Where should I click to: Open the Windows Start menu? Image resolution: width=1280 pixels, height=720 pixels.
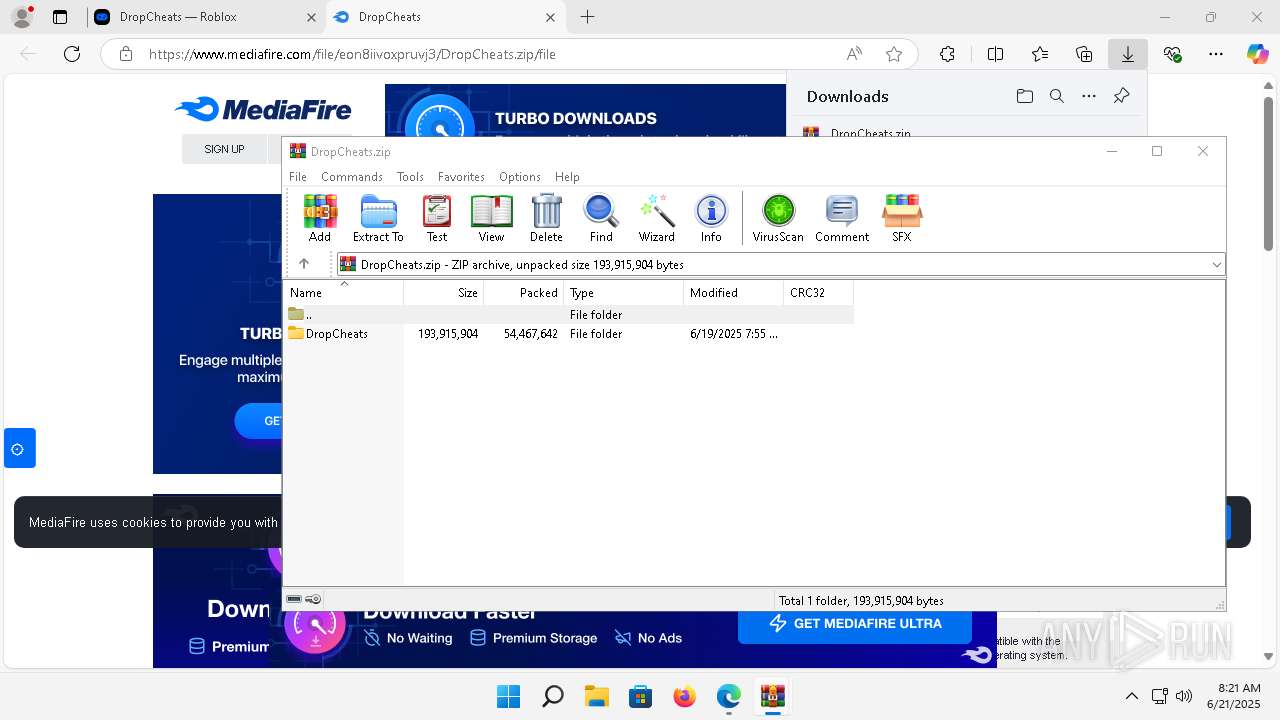click(x=508, y=696)
